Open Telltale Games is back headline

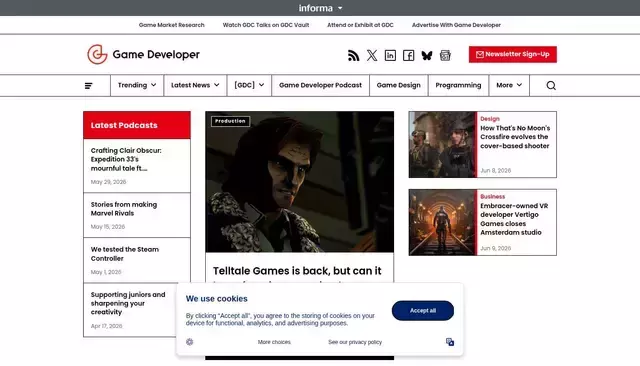tap(297, 271)
